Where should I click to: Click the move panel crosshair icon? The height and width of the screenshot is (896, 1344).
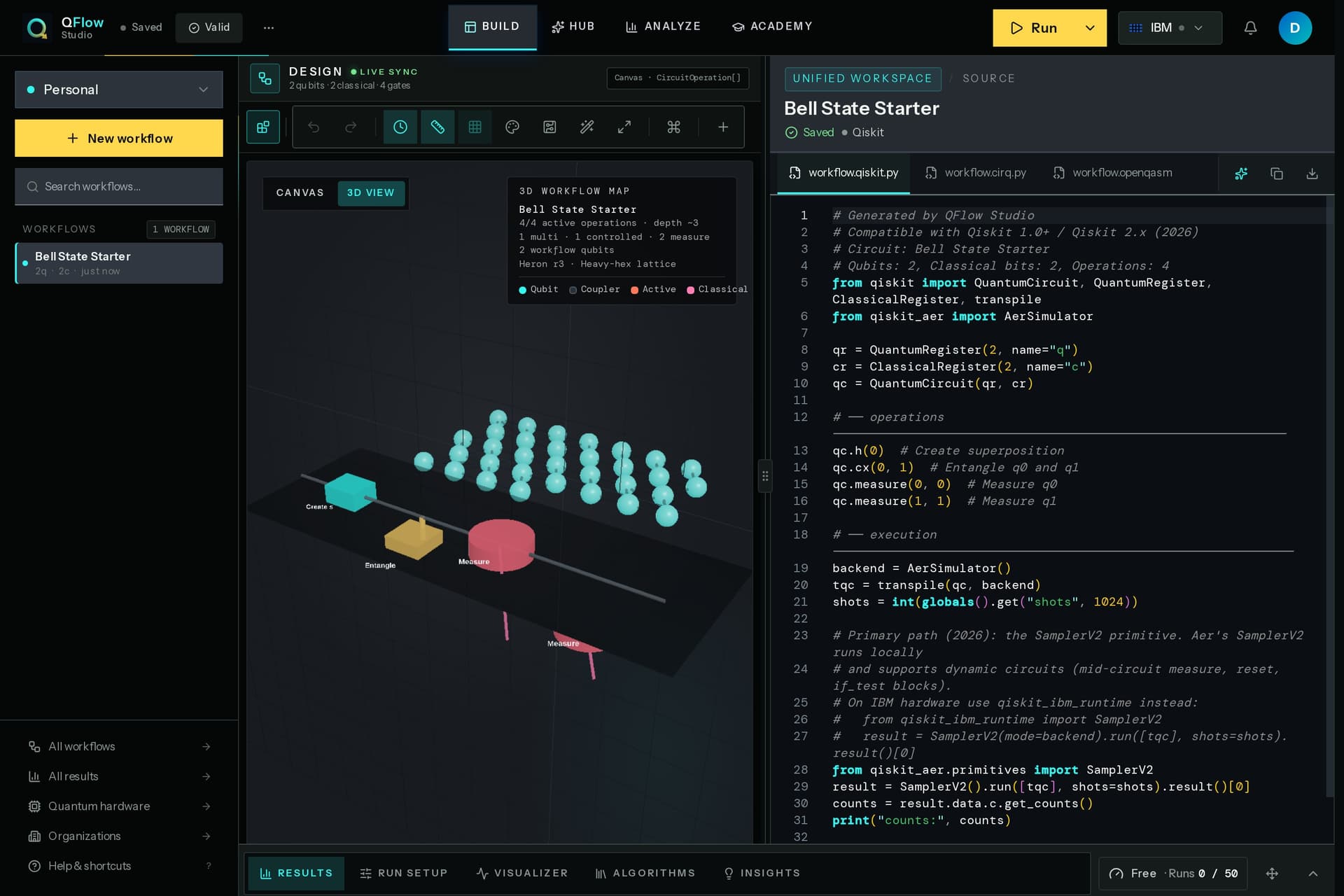(x=1273, y=874)
